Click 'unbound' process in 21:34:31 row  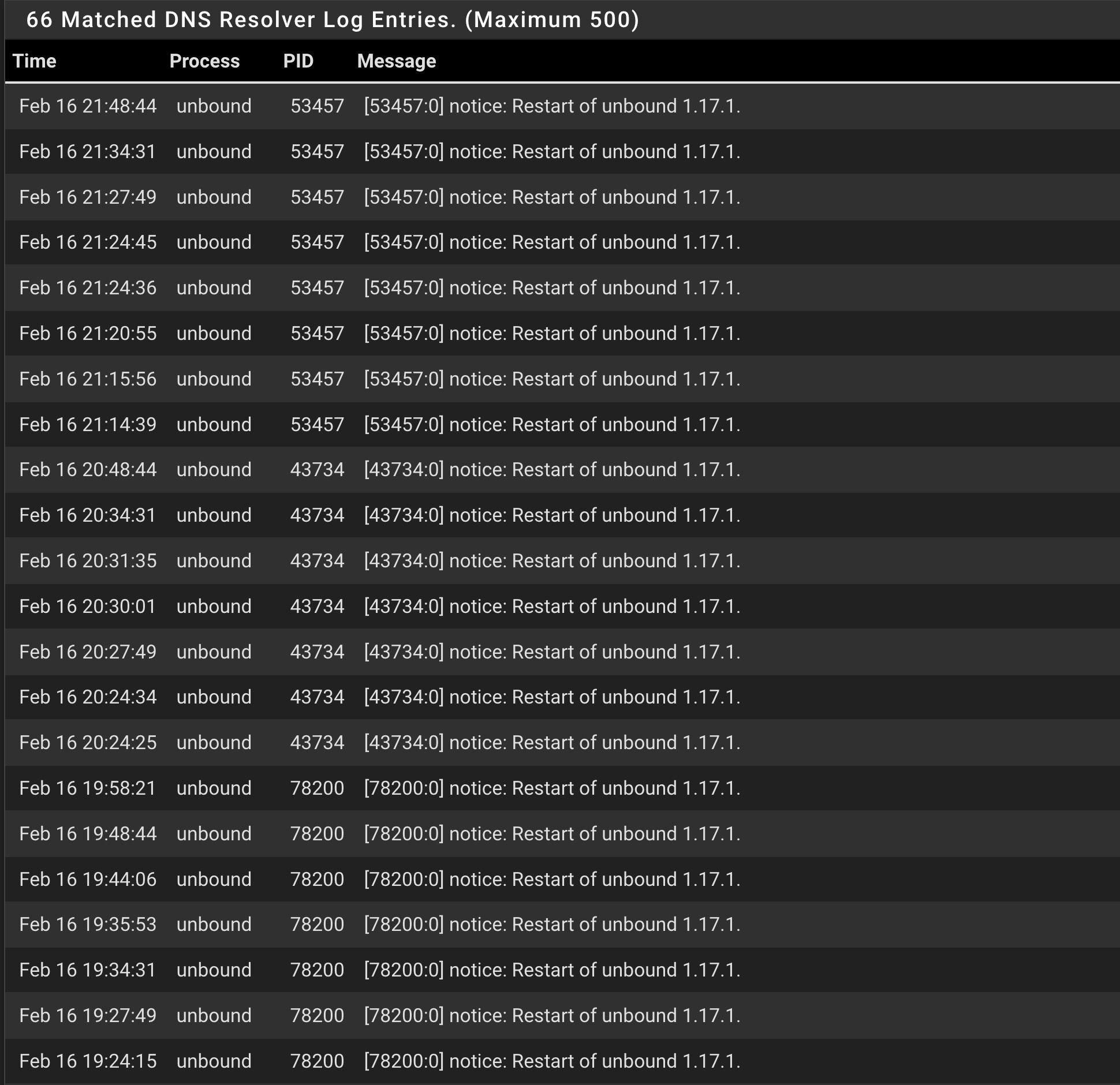point(214,152)
